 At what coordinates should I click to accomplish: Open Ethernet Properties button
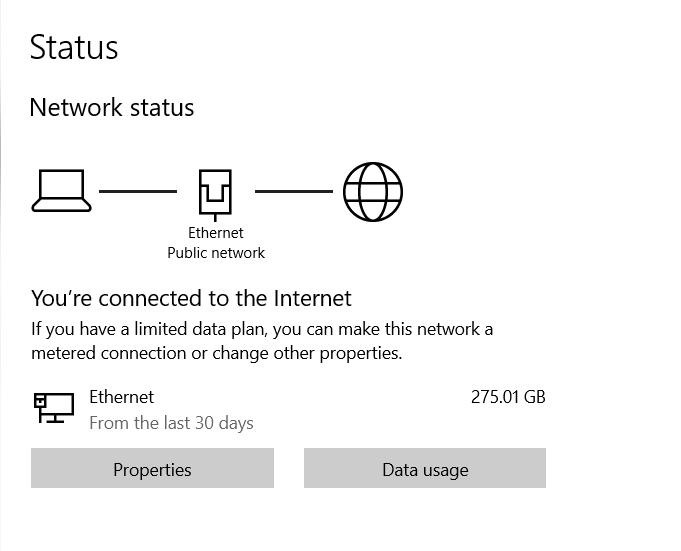pos(152,469)
